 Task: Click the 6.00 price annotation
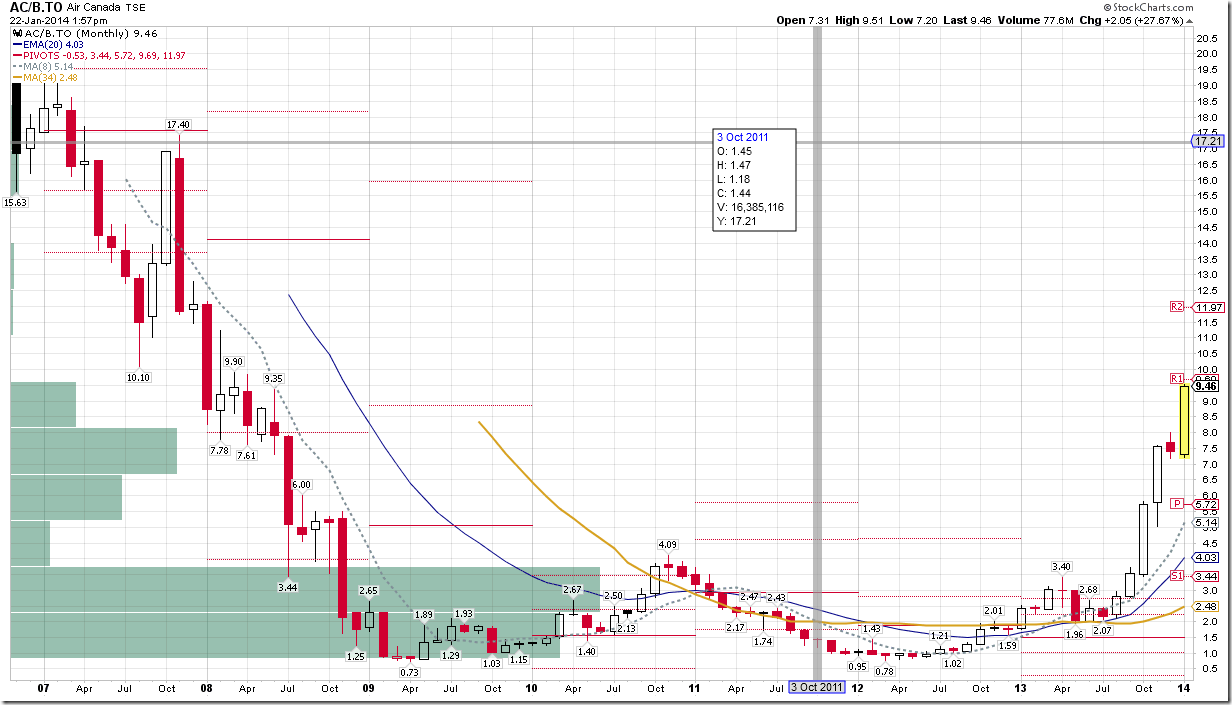pyautogui.click(x=301, y=484)
